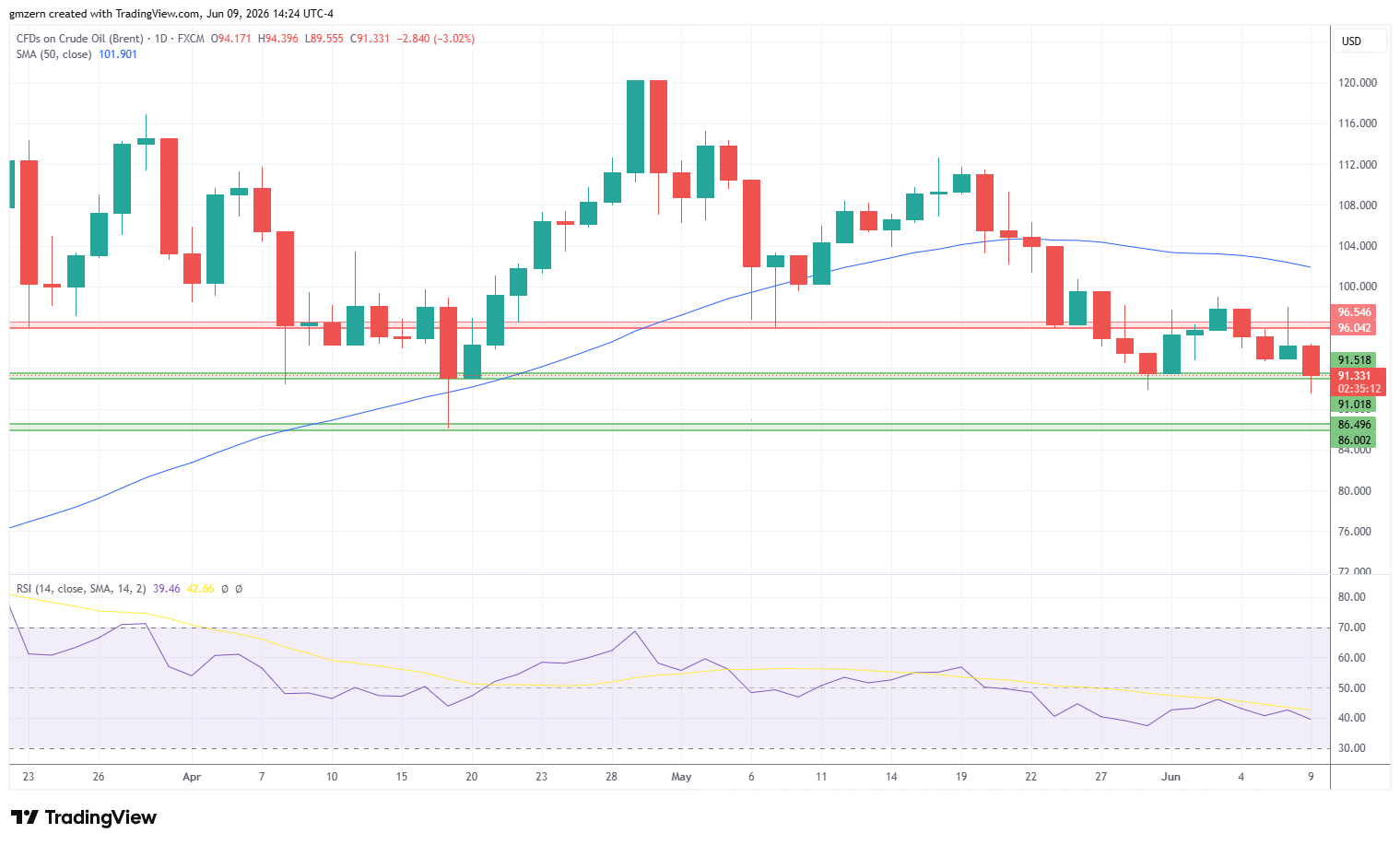Click the 30.00 level on the RSI axis

[x=1352, y=748]
